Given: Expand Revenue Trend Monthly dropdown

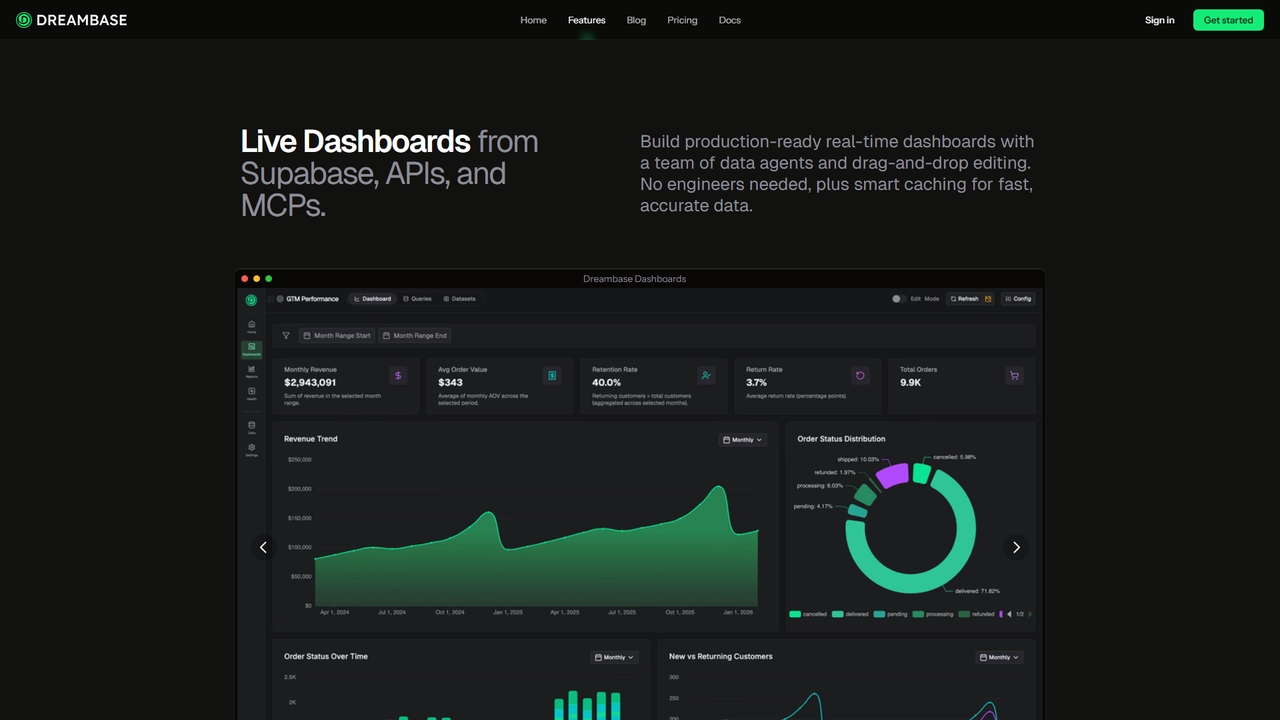Looking at the screenshot, I should pos(743,440).
